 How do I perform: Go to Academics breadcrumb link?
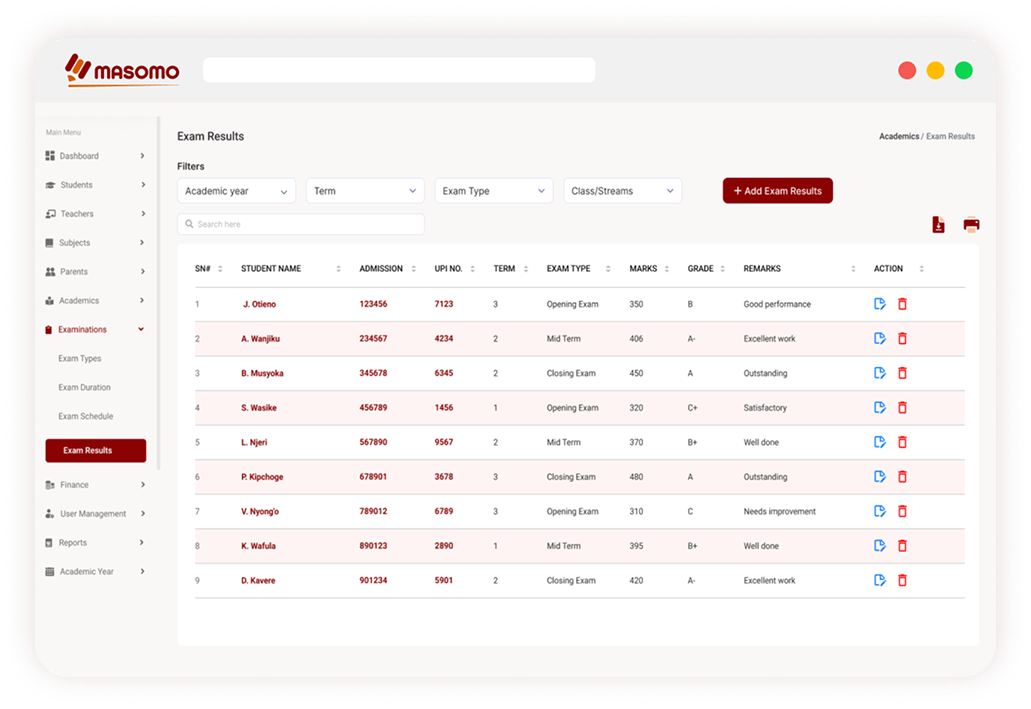[x=898, y=136]
